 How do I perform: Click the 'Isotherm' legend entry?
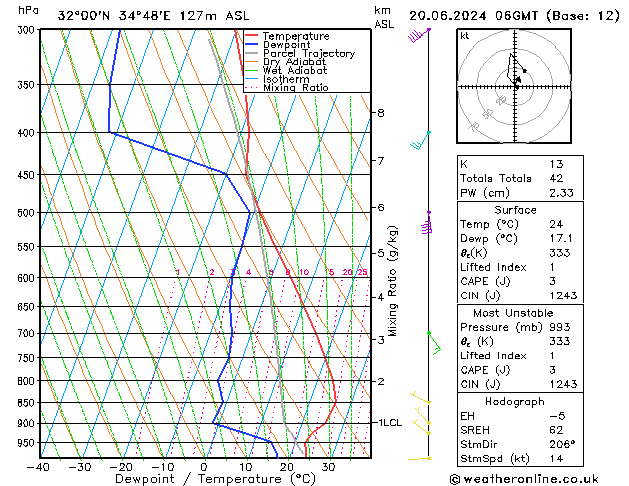coord(286,79)
